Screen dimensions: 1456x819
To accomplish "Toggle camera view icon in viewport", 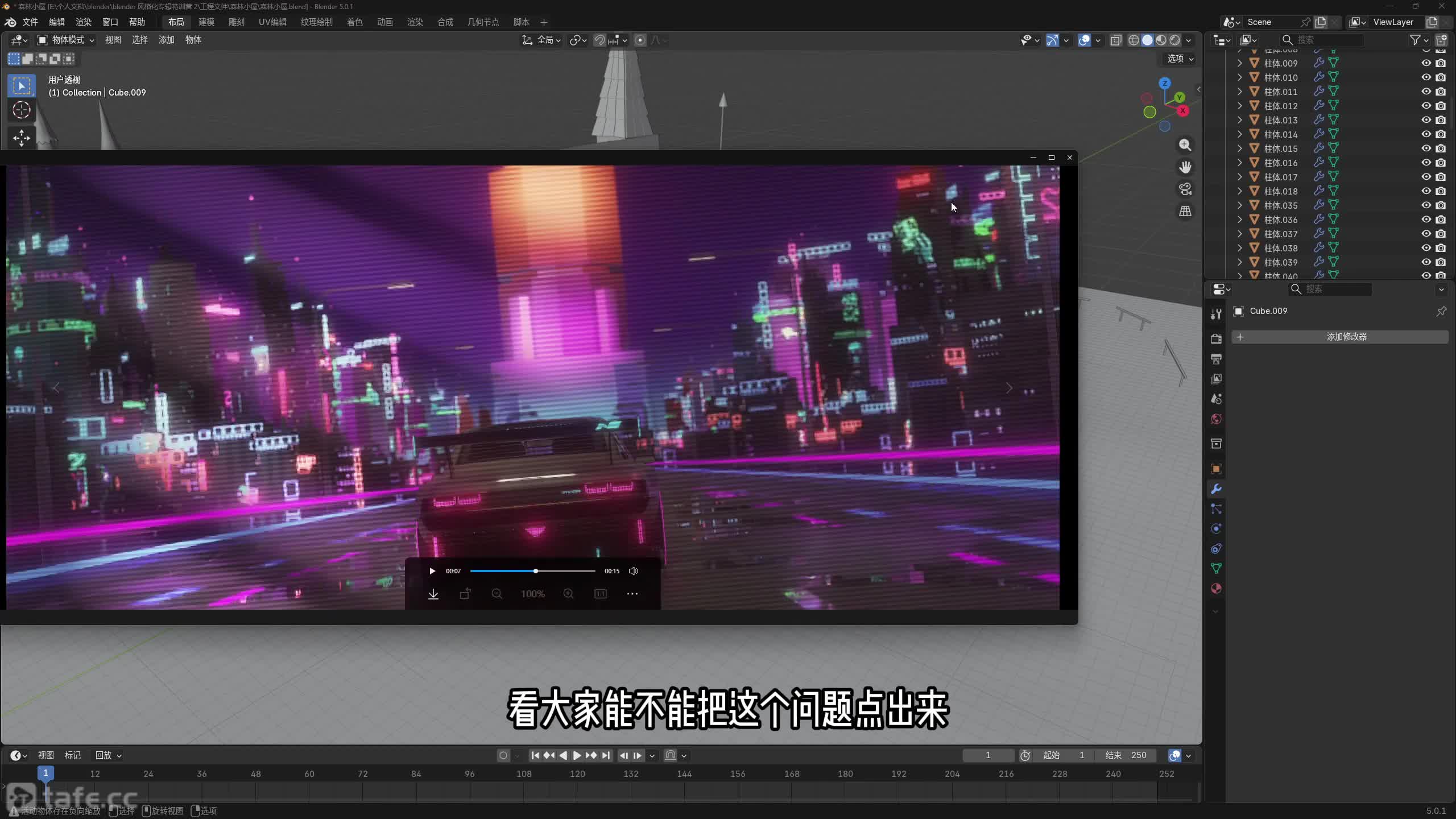I will 1185,189.
